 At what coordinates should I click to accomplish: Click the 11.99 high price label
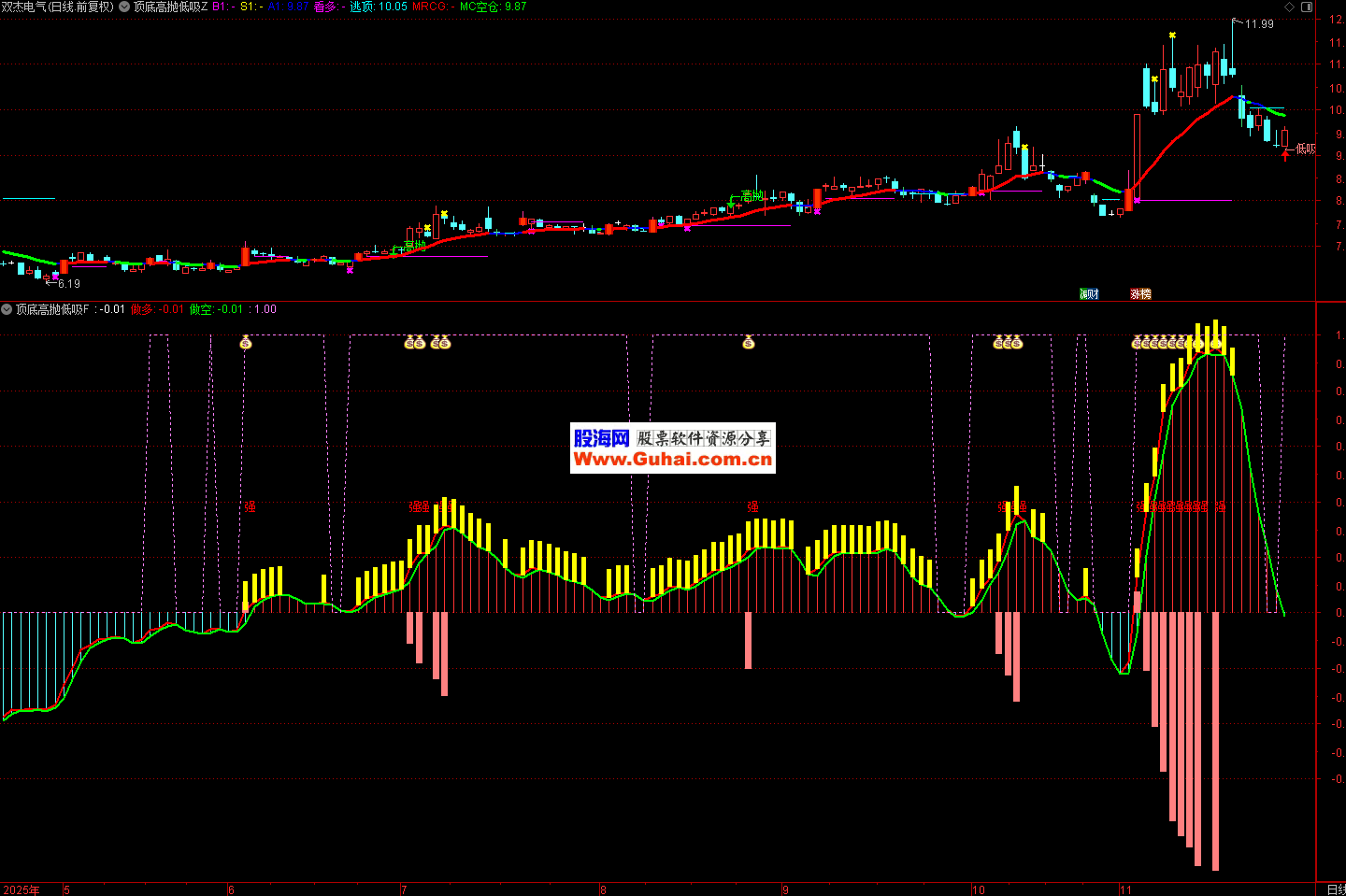click(1259, 24)
